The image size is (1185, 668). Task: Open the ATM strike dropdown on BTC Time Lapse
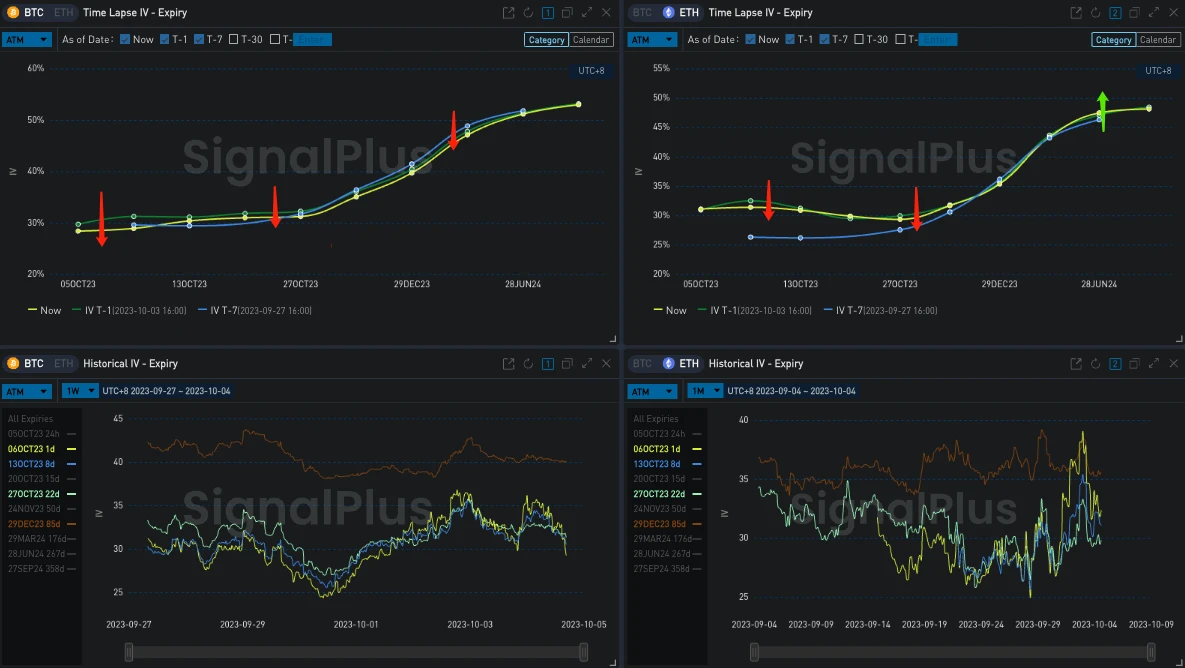27,39
